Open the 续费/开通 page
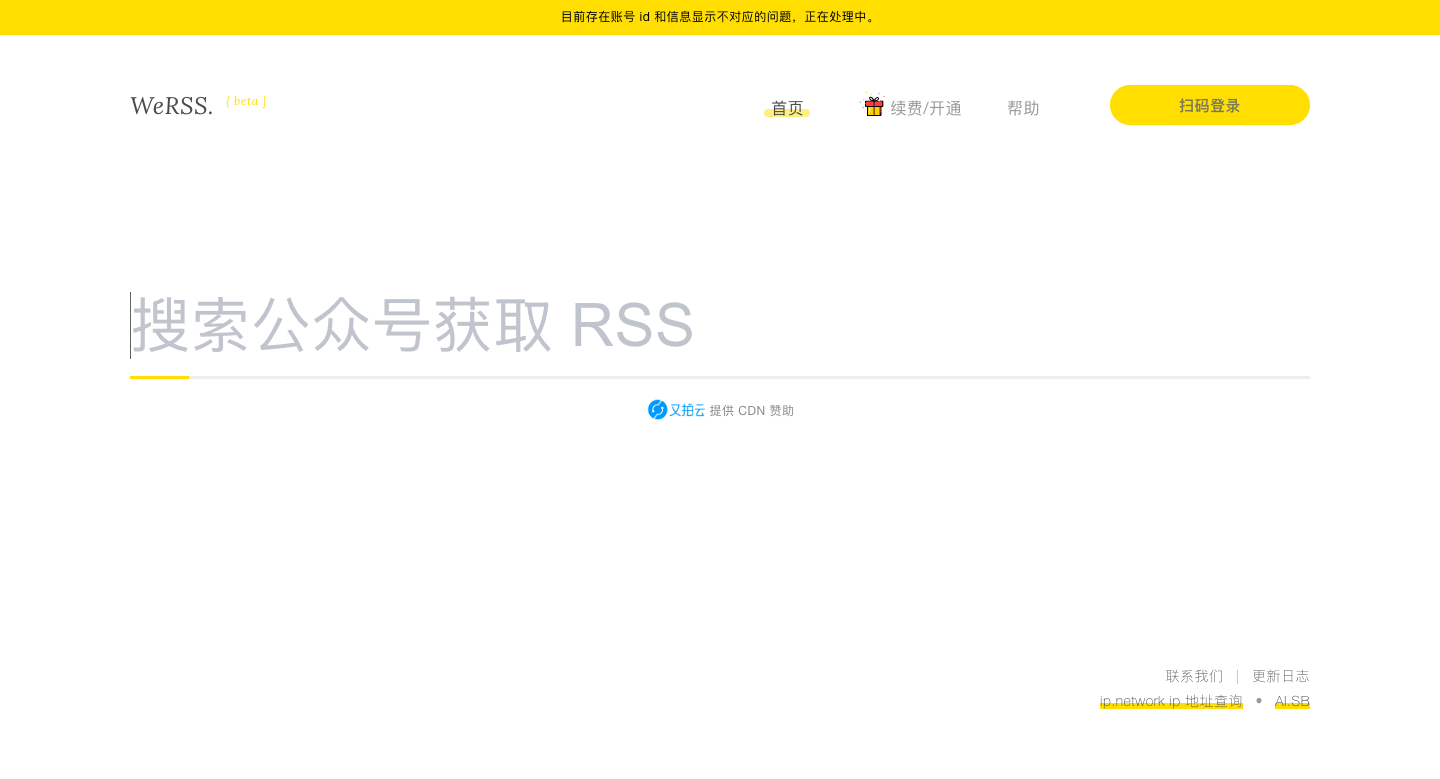Image resolution: width=1440 pixels, height=779 pixels. coord(926,108)
